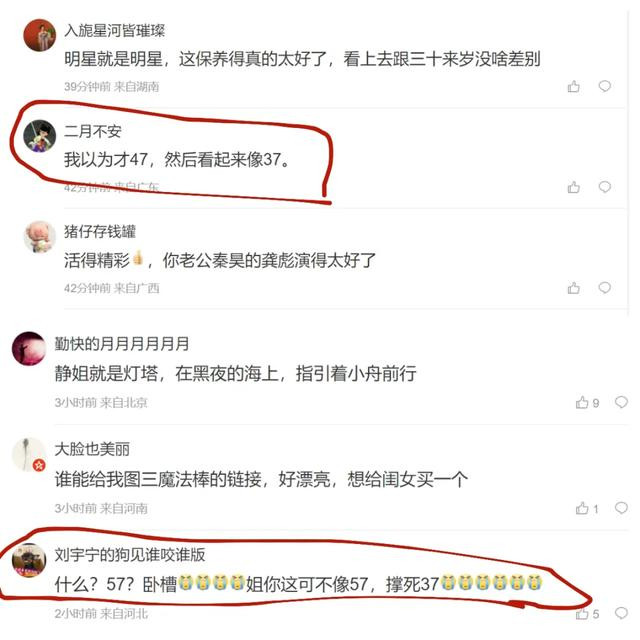640x640 pixels.
Task: Open username link 刘宇宁的狗见谁咬谁版
Action: 130,555
